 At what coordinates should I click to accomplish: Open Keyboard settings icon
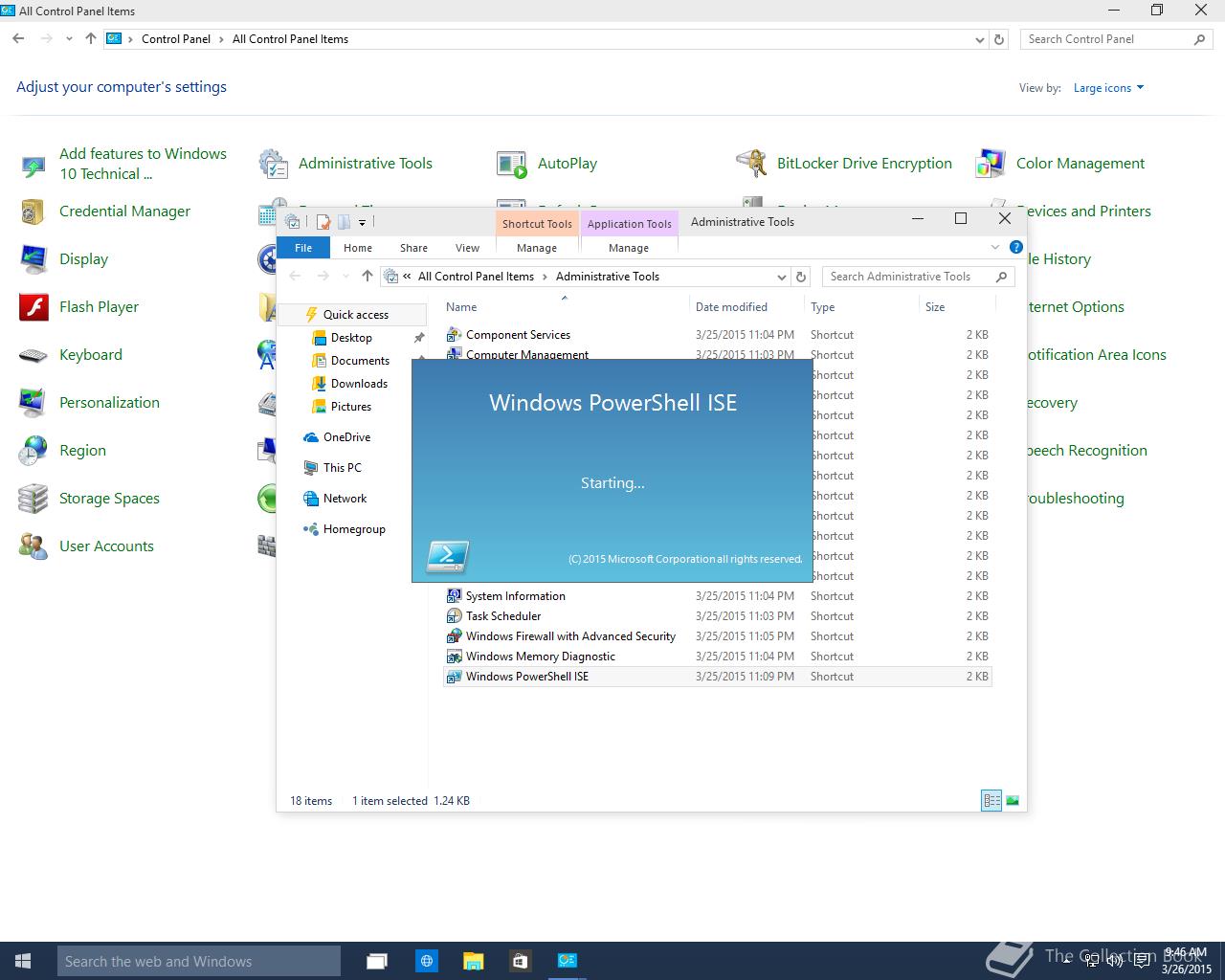click(x=33, y=355)
